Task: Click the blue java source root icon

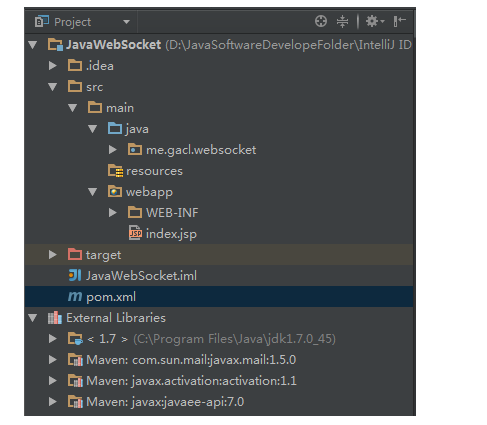Action: [x=115, y=128]
